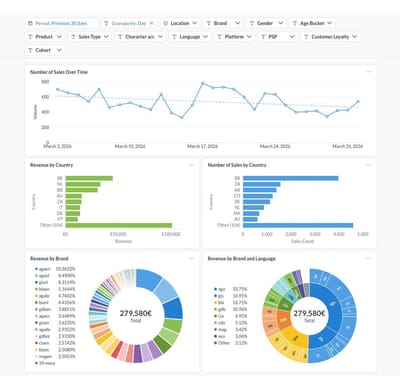Click the 279,580€ total in Revenue by Brand donut
This screenshot has width=400, height=376.
pyautogui.click(x=136, y=313)
